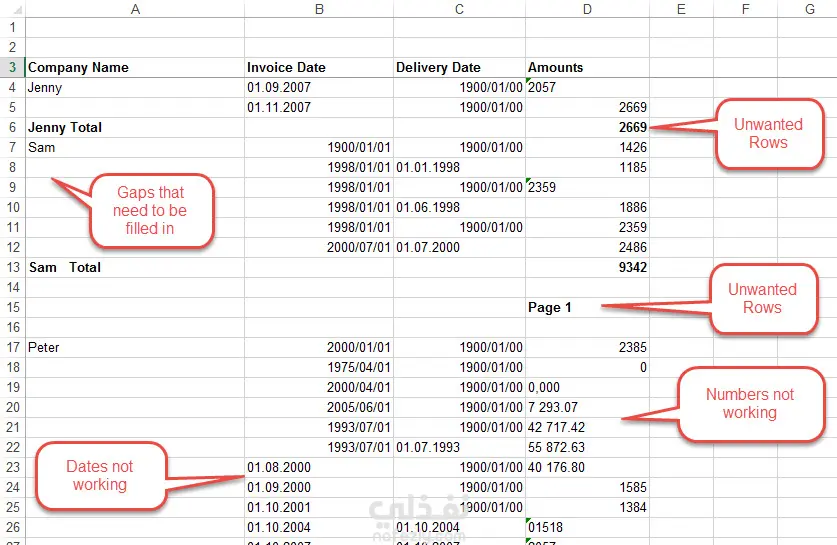Select column D header
Image resolution: width=837 pixels, height=545 pixels.
(x=587, y=9)
